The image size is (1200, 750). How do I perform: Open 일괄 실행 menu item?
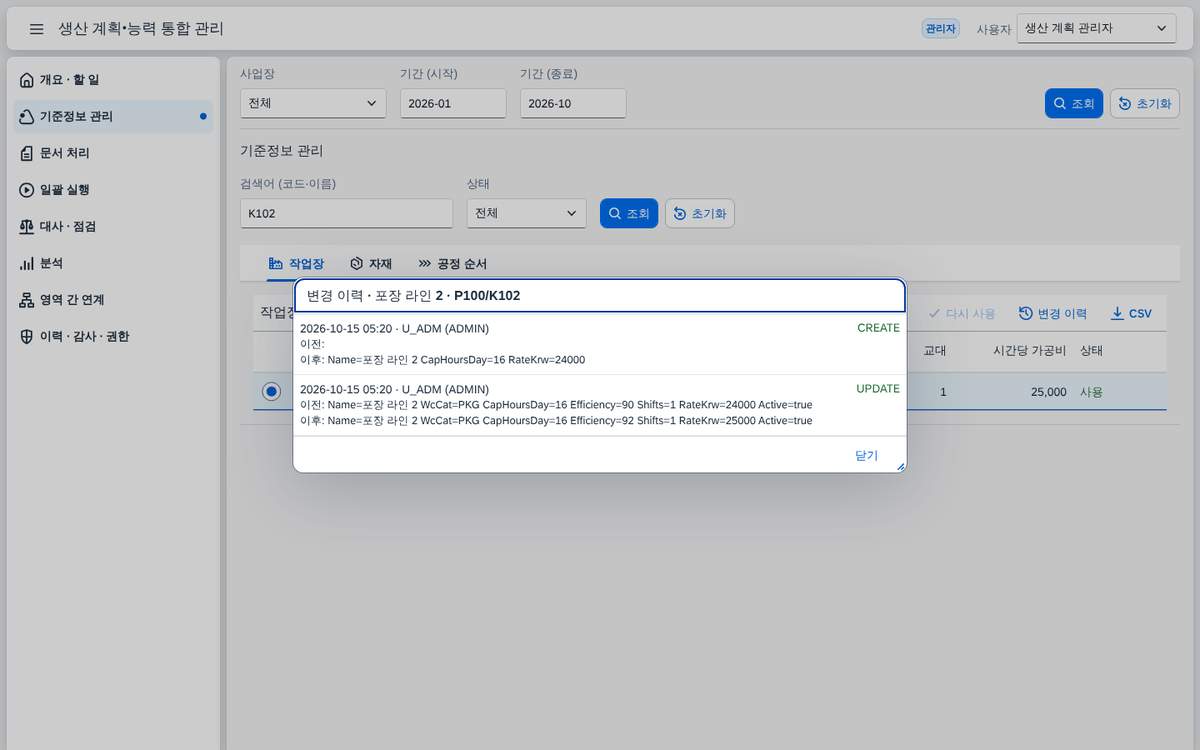(114, 190)
